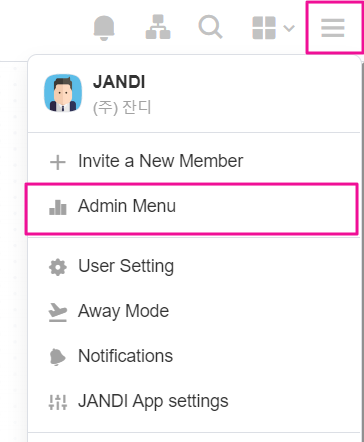Click the airplane Away Mode icon
This screenshot has width=364, height=442.
click(x=58, y=312)
